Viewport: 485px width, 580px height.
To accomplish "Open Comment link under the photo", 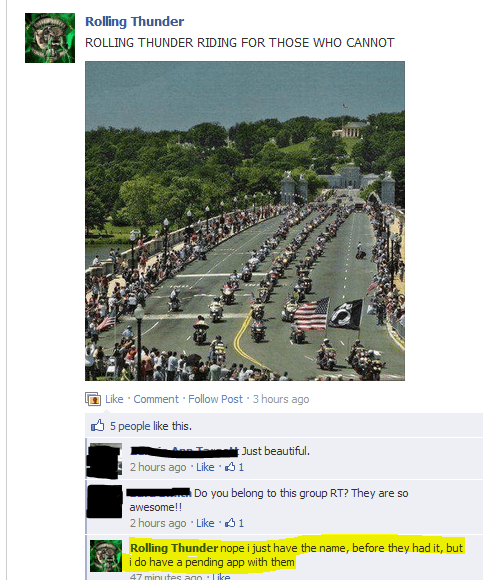I will pyautogui.click(x=156, y=399).
